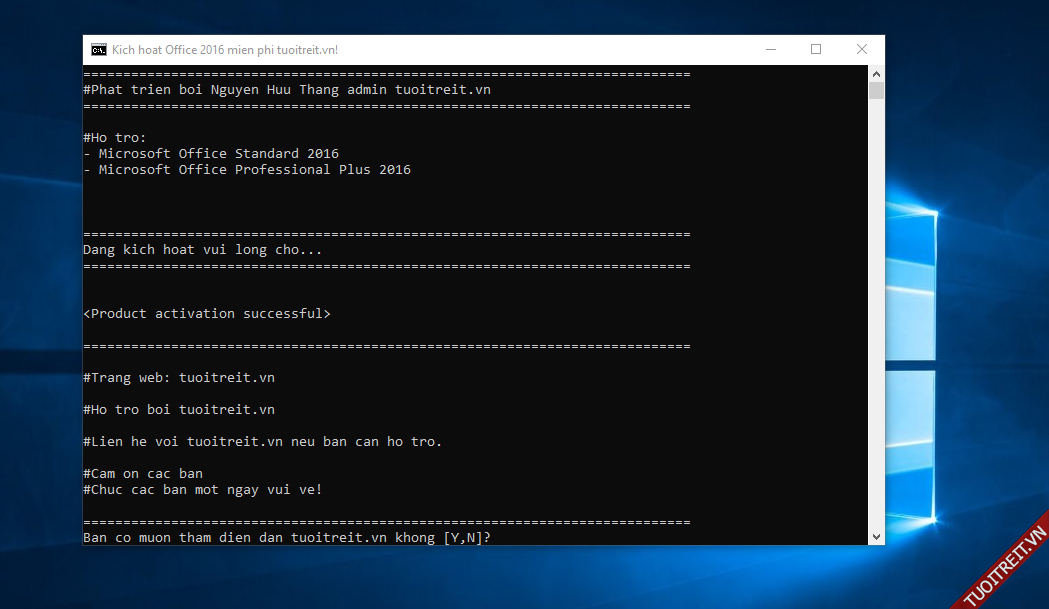Click the '#Lien he voi tuoitreit.vn' support line
Screen dimensions: 1049x609
pos(262,442)
